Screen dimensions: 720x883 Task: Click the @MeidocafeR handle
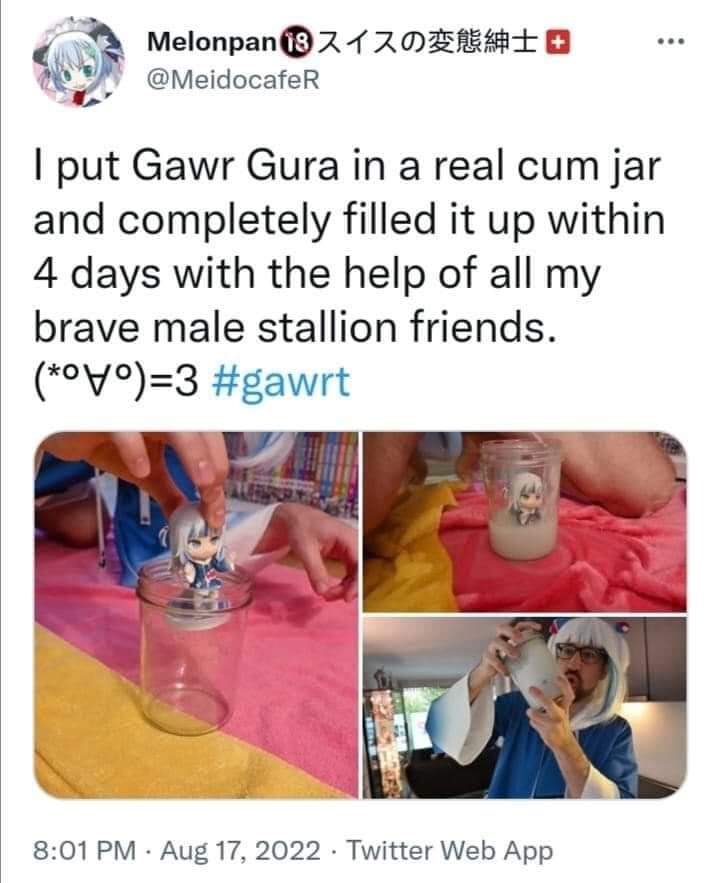tap(232, 79)
